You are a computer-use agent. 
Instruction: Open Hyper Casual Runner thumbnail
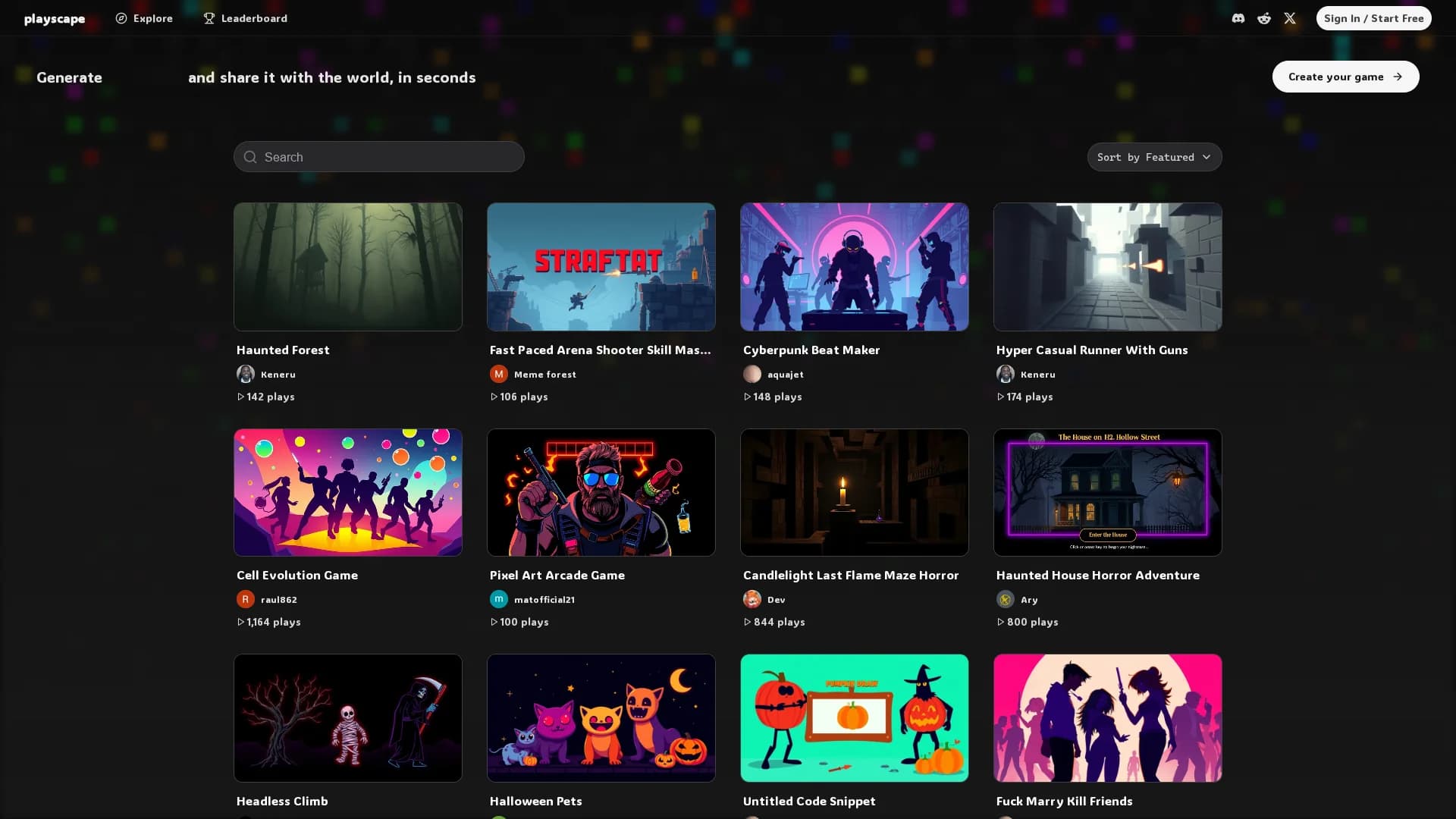click(1108, 267)
